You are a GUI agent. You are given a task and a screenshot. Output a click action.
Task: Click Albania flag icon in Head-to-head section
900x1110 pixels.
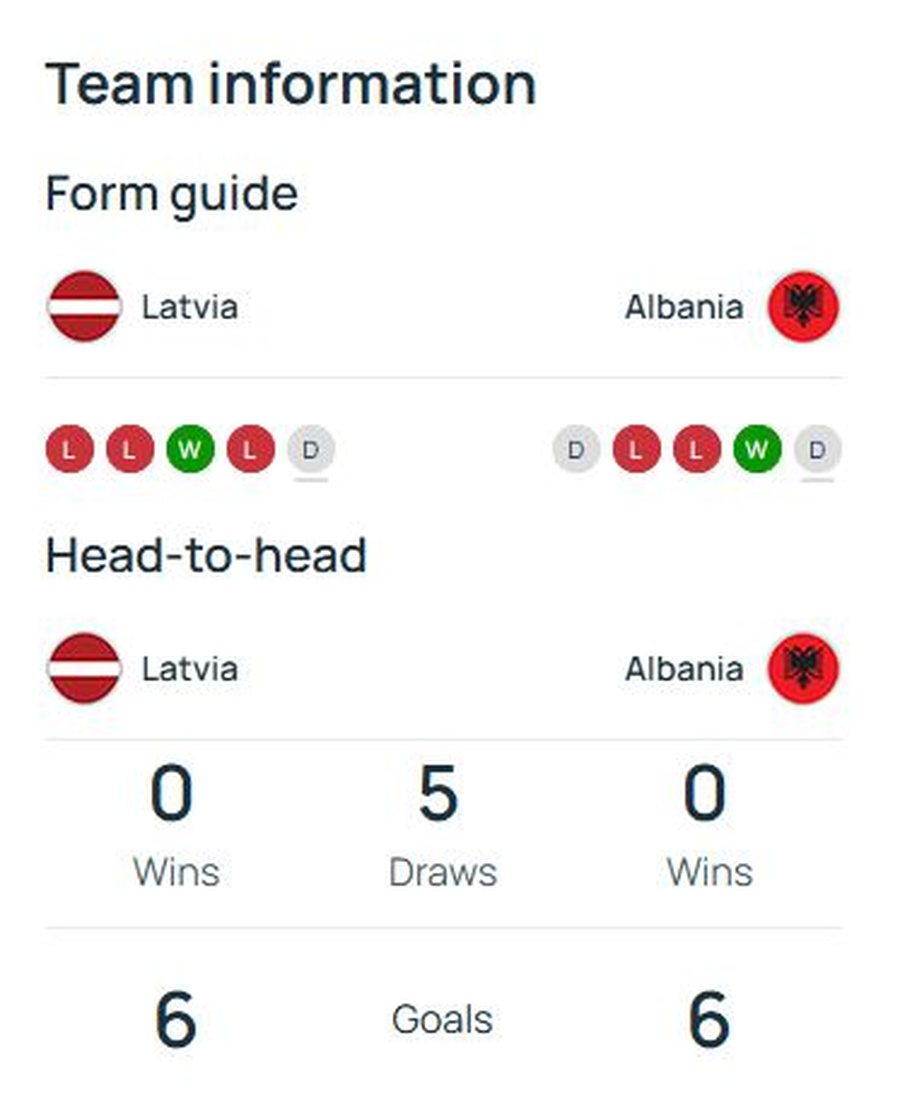(x=804, y=668)
